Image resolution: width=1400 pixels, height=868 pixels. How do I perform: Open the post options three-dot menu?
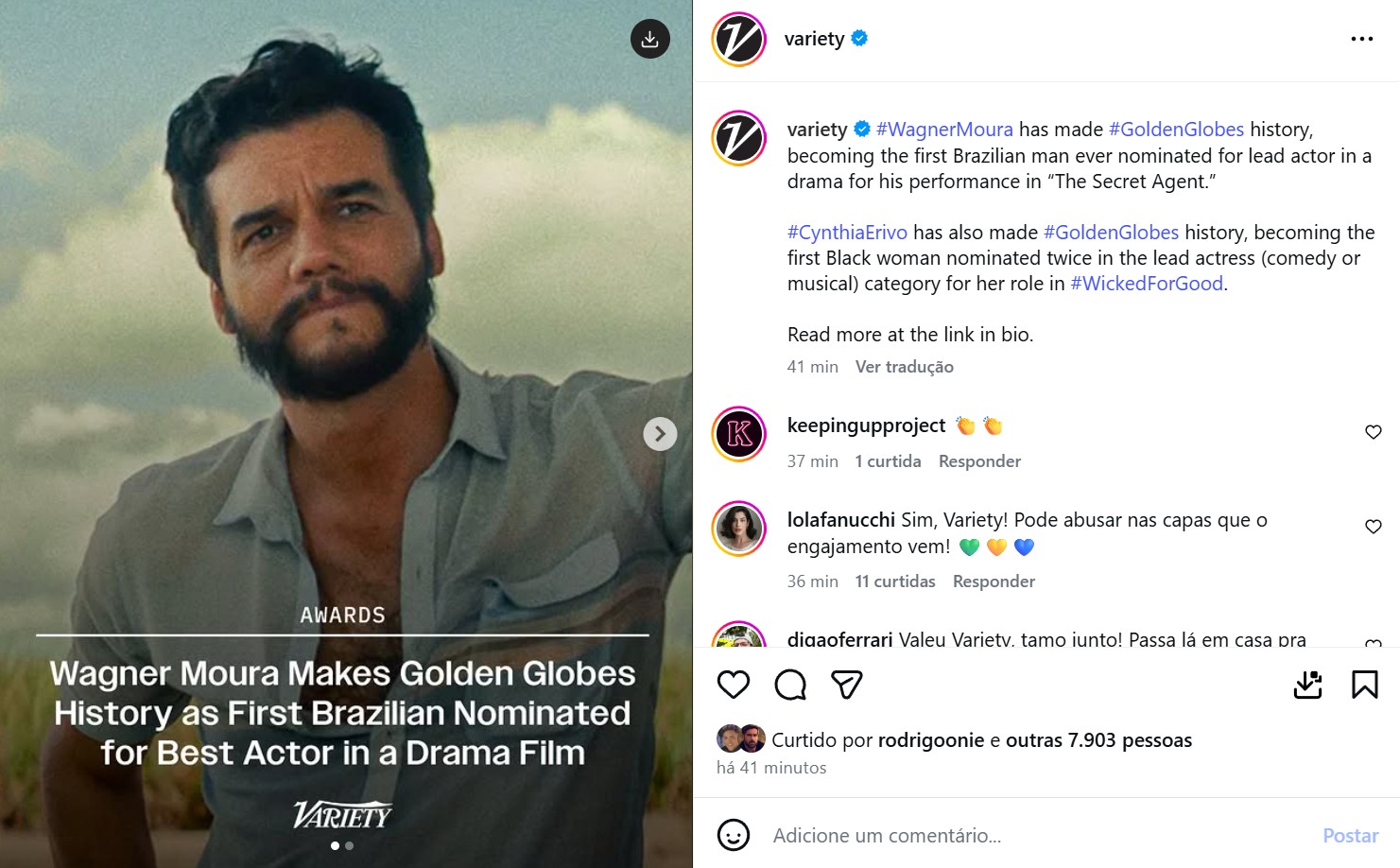1362,39
